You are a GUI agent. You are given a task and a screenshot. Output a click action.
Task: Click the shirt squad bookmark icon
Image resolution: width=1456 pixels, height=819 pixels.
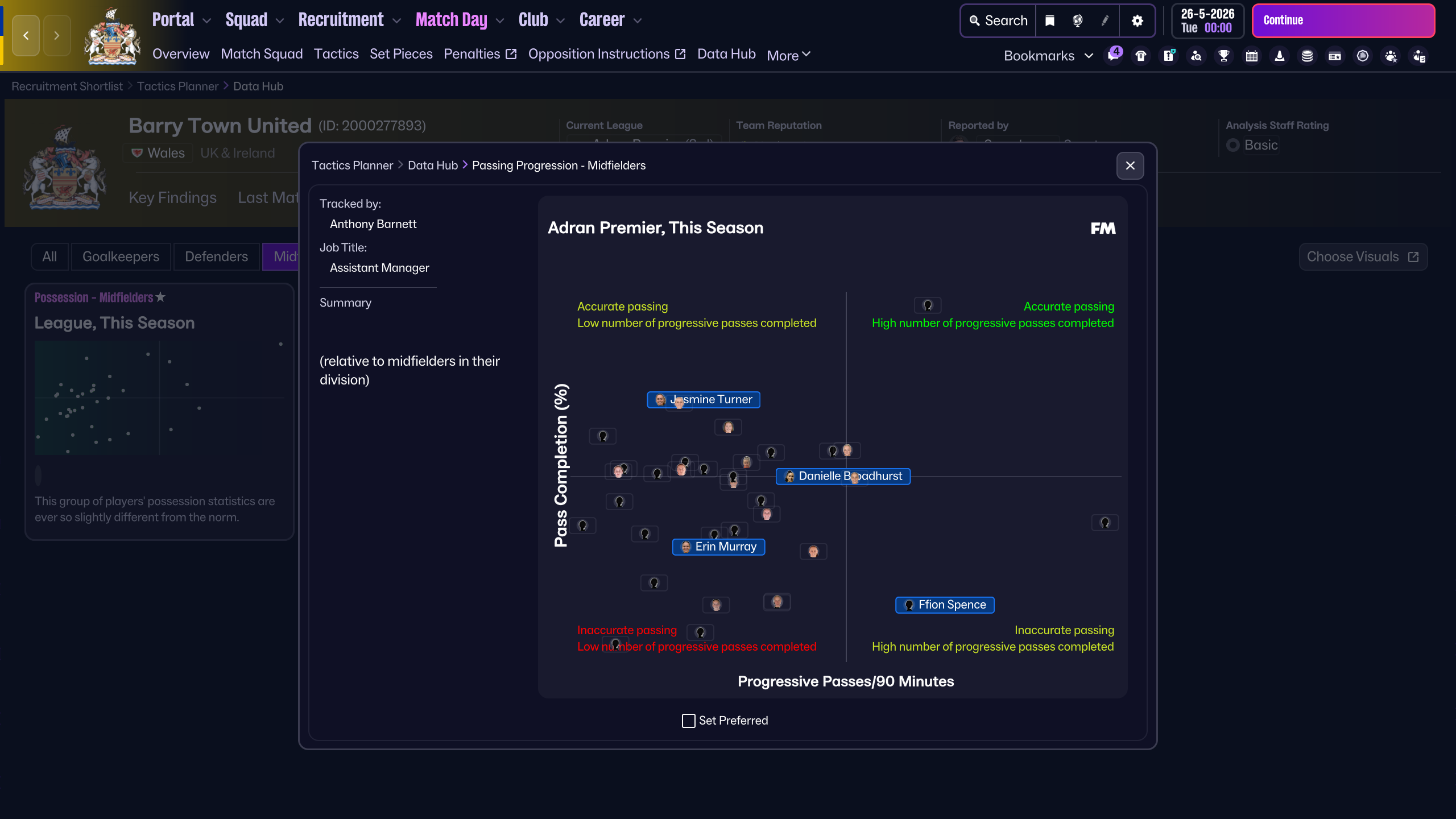(x=1141, y=56)
